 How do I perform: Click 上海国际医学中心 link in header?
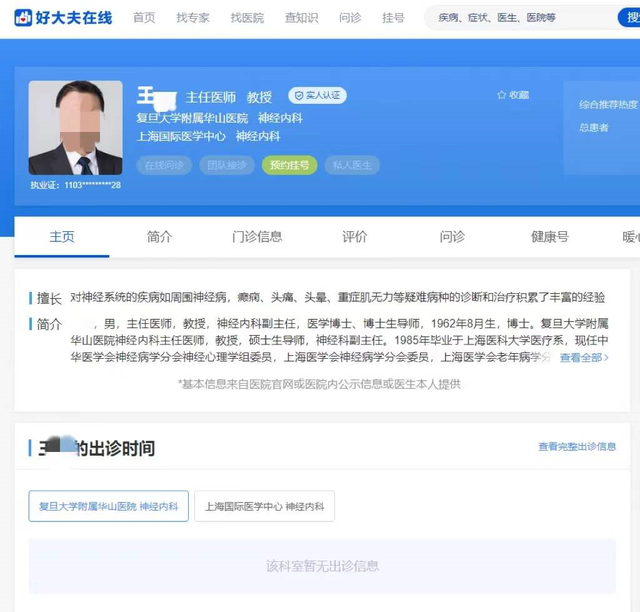pyautogui.click(x=181, y=136)
